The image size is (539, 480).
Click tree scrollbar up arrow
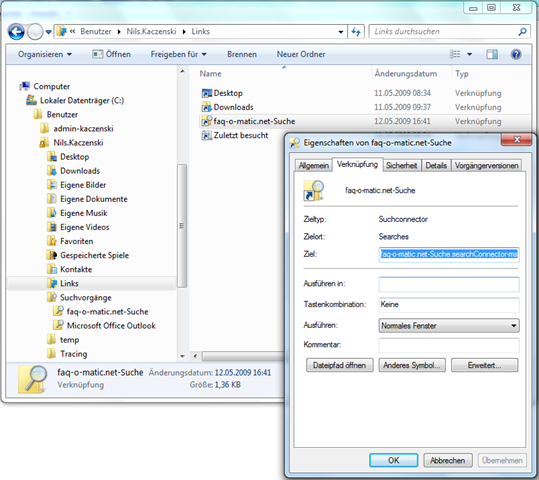(183, 72)
